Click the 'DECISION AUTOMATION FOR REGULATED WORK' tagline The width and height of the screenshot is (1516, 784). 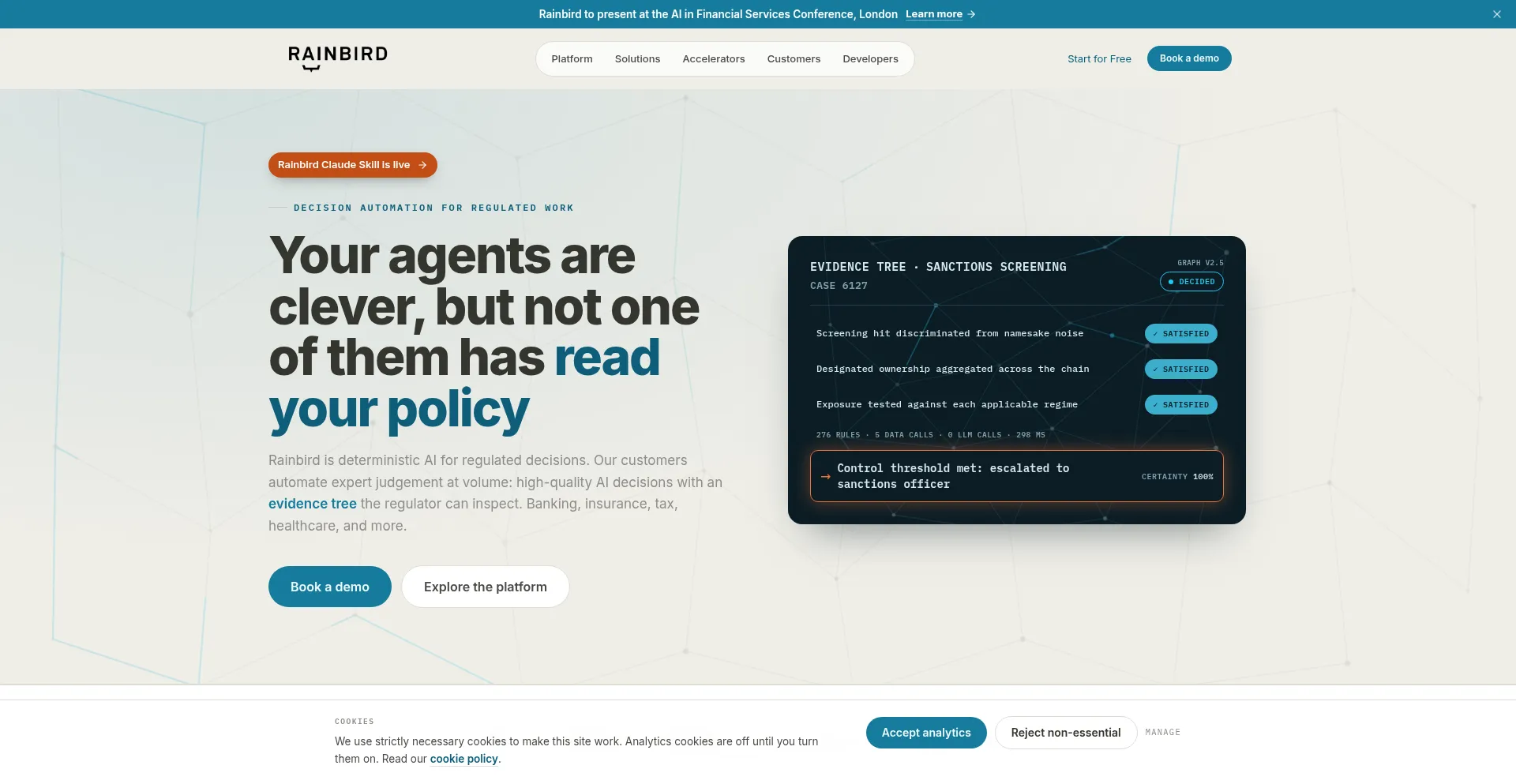click(x=433, y=208)
